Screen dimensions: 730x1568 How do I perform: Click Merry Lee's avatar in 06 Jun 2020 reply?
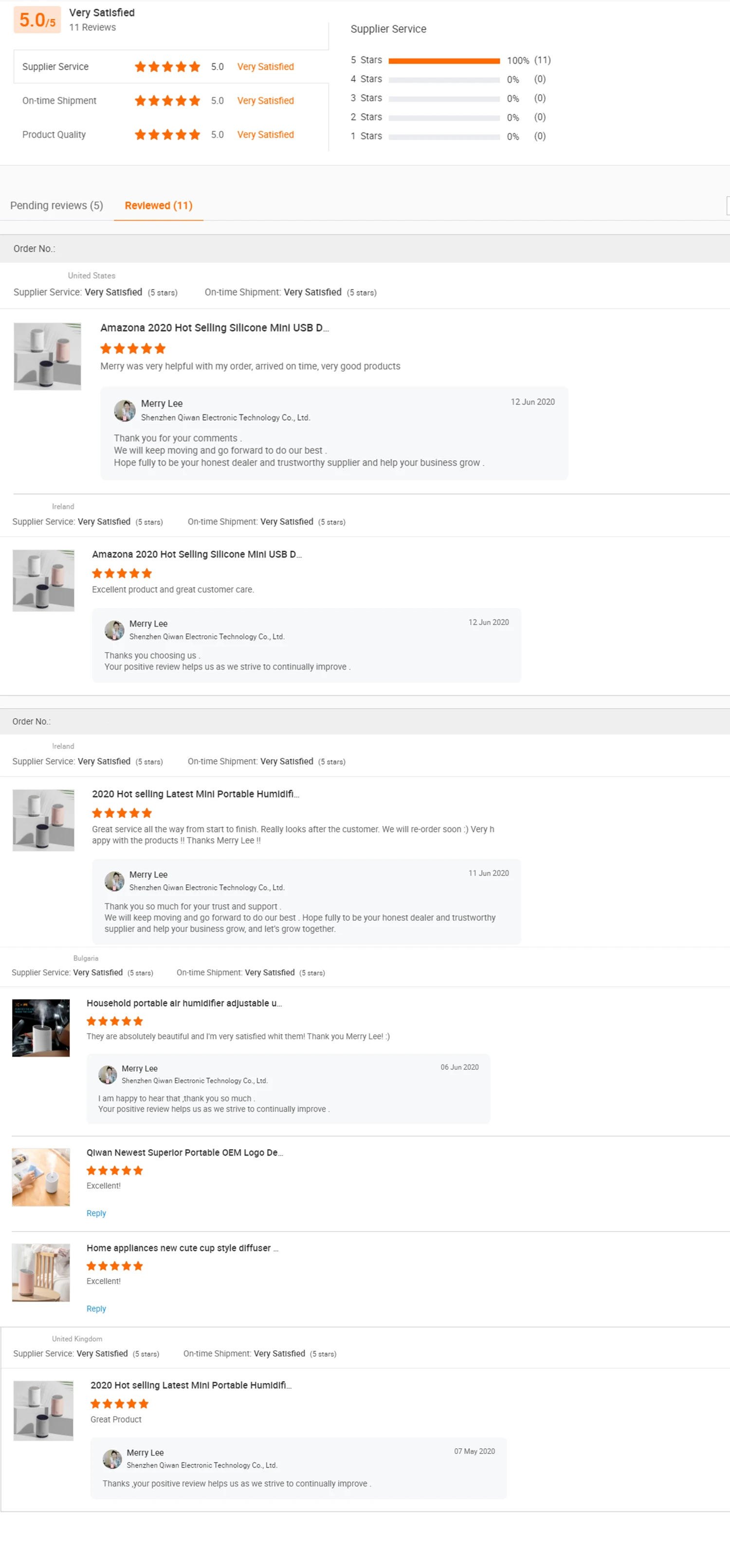click(x=108, y=1074)
